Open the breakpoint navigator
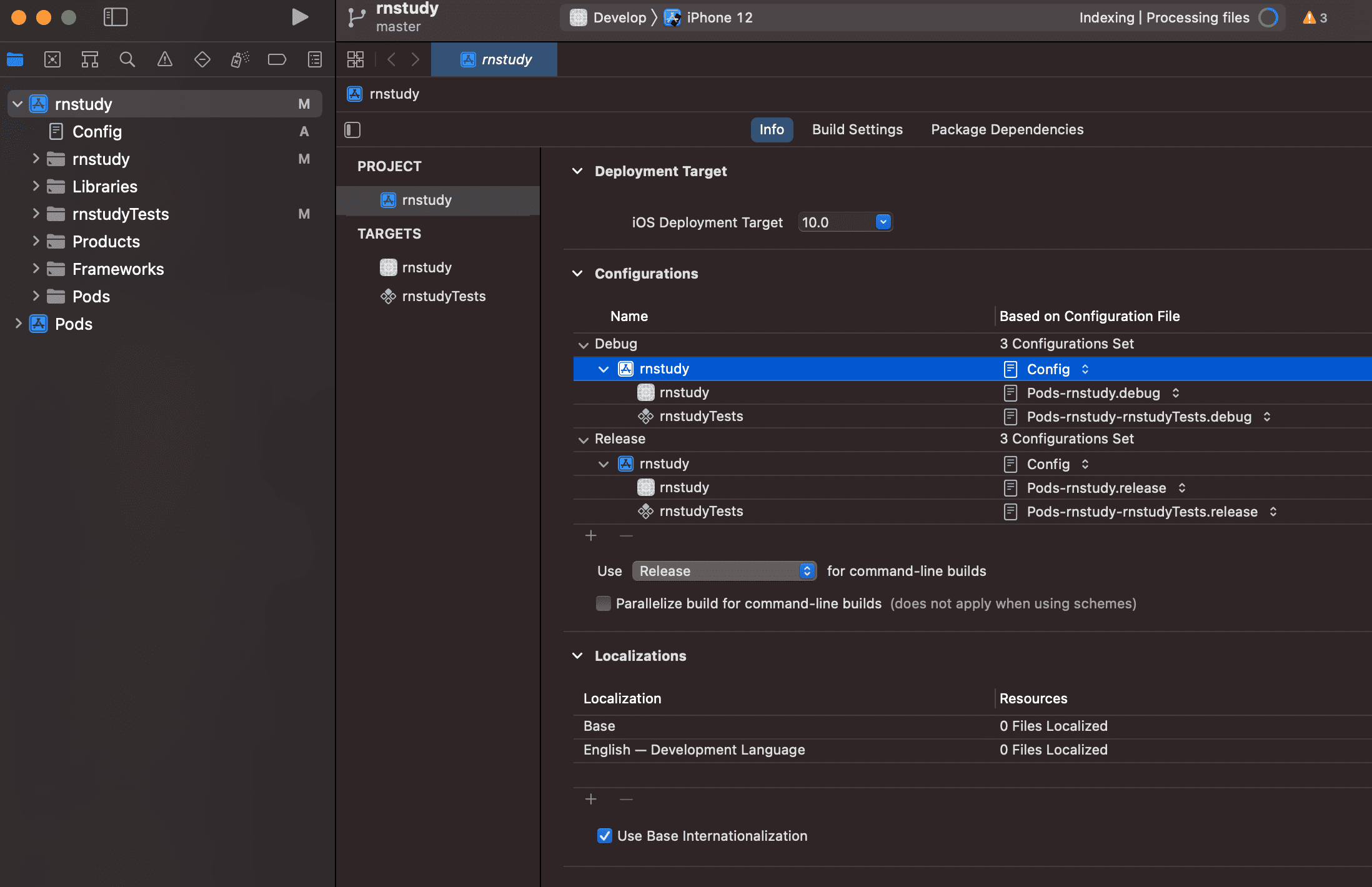The width and height of the screenshot is (1372, 887). (277, 59)
